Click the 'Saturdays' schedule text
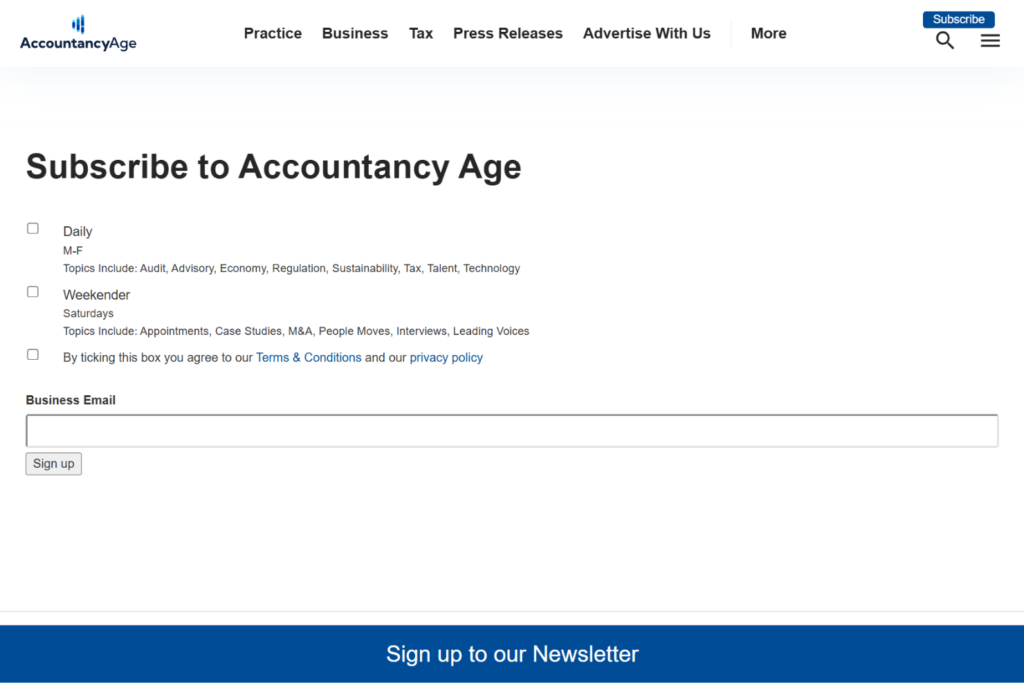 pyautogui.click(x=88, y=313)
